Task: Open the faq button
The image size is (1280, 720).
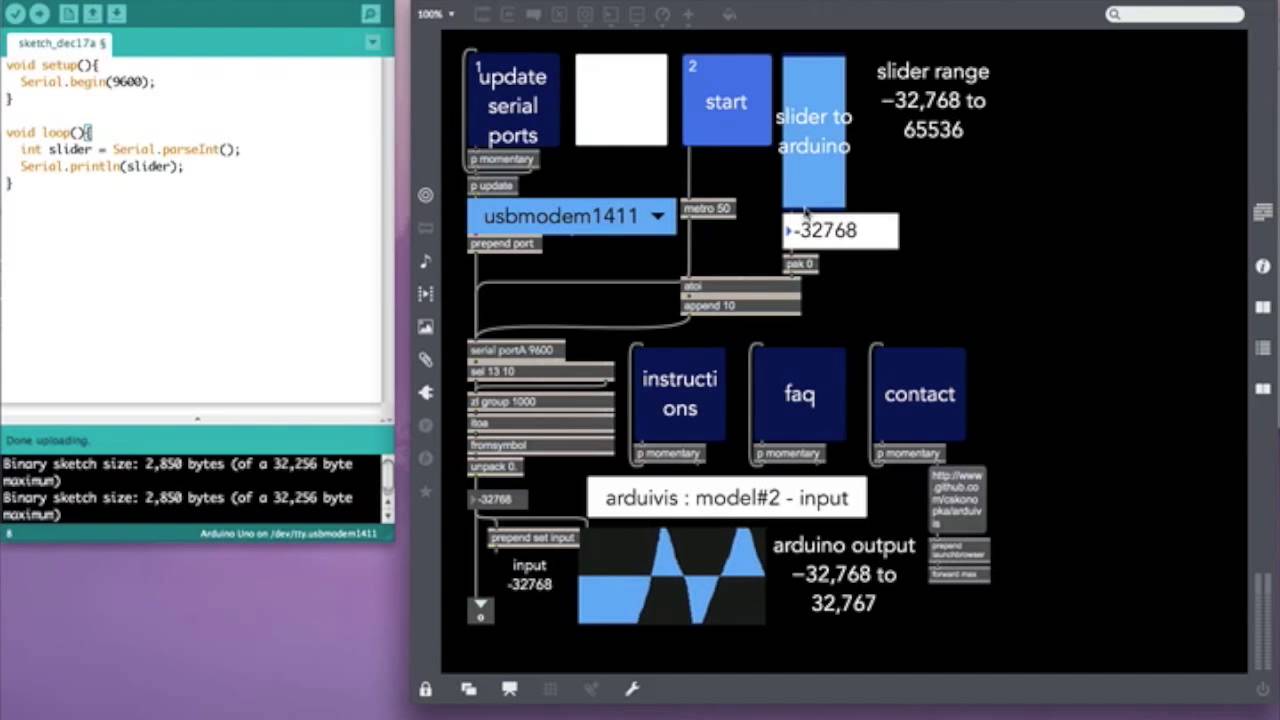Action: click(x=799, y=394)
